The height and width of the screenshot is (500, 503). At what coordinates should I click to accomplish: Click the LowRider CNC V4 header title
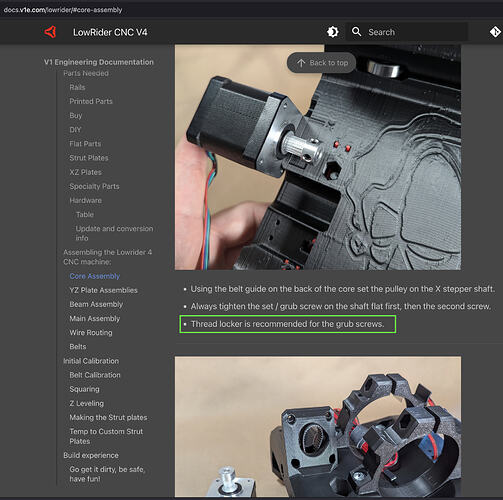point(110,32)
